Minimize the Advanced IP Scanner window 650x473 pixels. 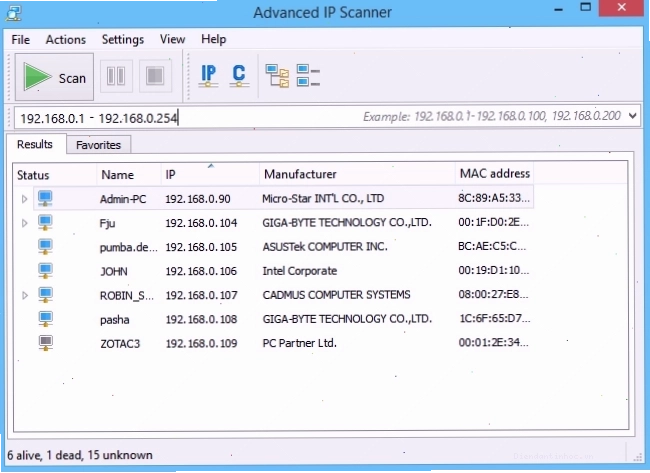coord(558,9)
